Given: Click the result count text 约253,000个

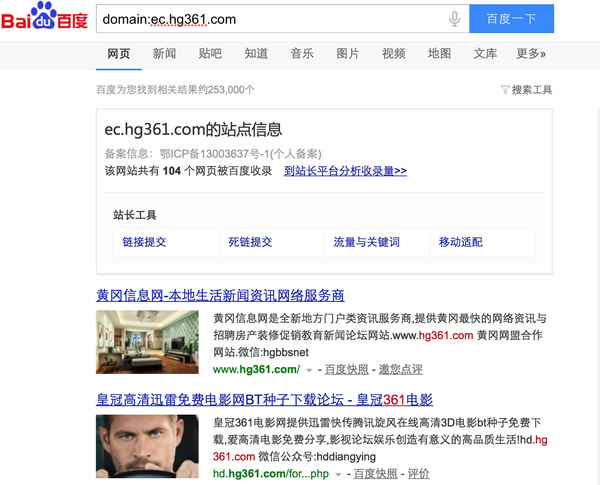Looking at the screenshot, I should [227, 90].
